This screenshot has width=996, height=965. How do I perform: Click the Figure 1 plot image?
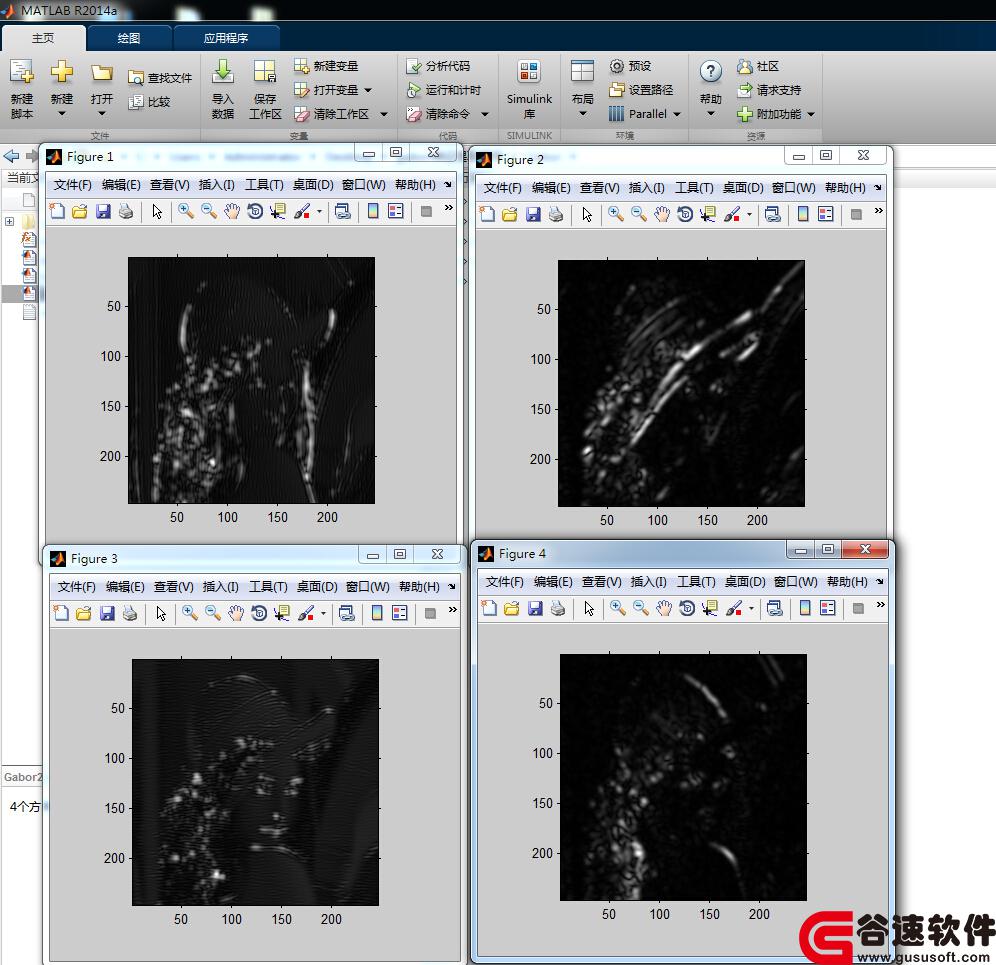pos(252,381)
